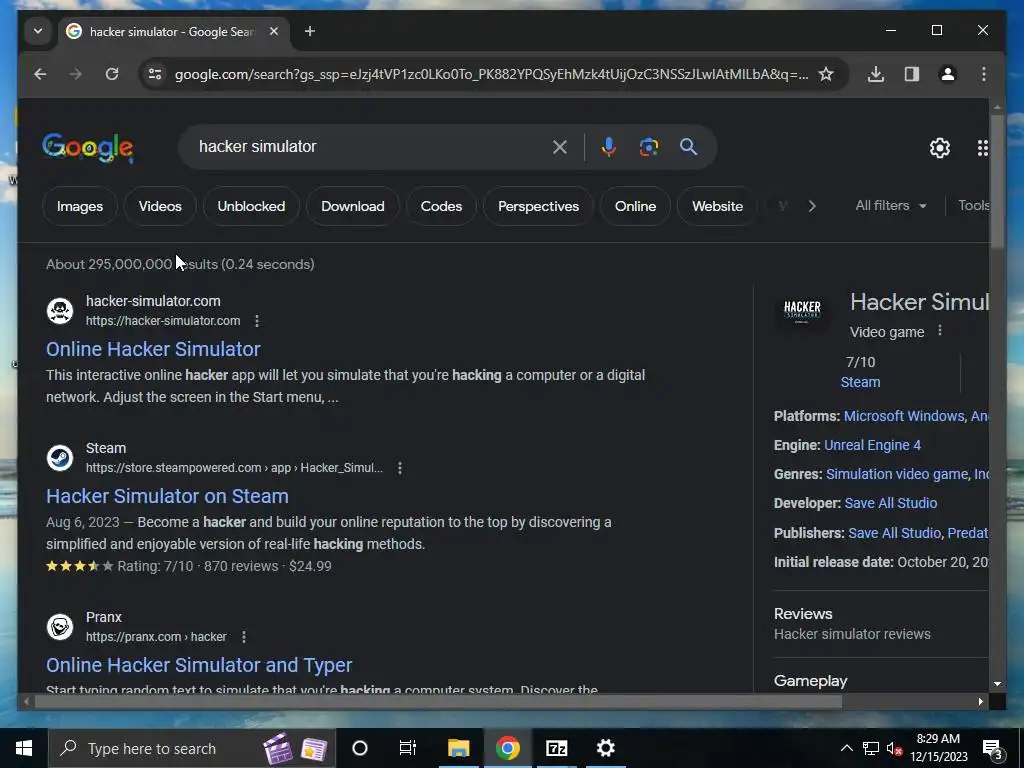Open options for the Steam result
The width and height of the screenshot is (1024, 768).
click(x=400, y=468)
